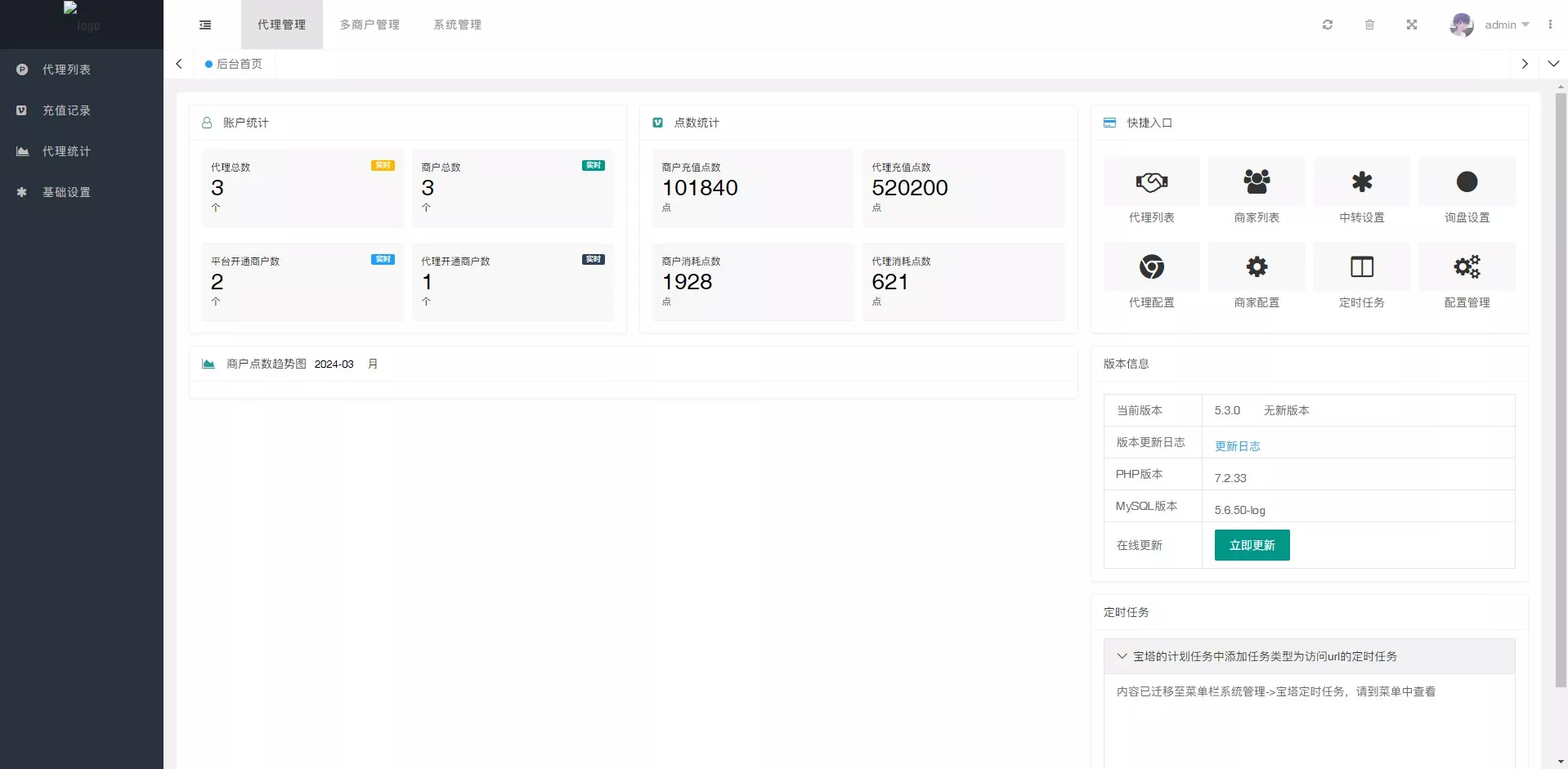Click the asterisk icon for 中转设置
The image size is (1568, 769).
pos(1361,182)
